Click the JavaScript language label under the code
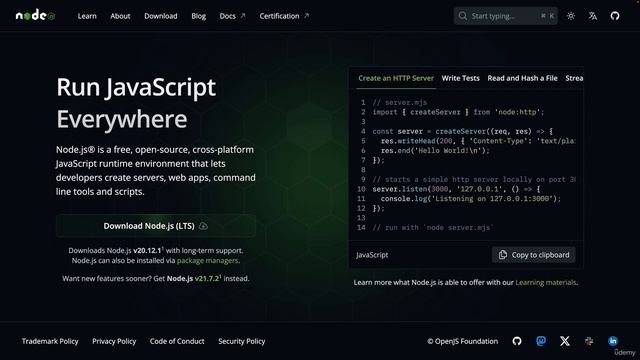 [x=372, y=255]
